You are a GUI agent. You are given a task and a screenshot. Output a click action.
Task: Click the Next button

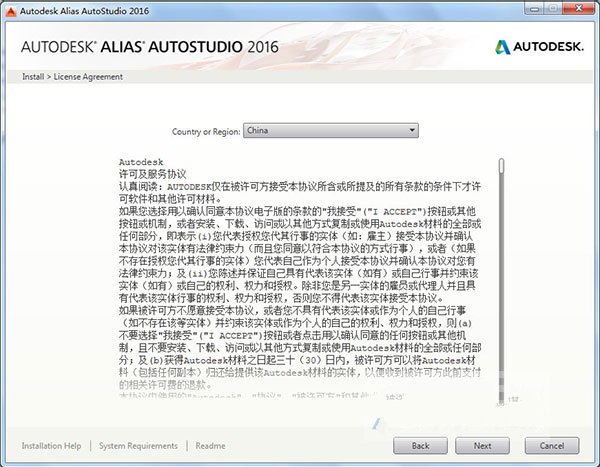pyautogui.click(x=482, y=446)
